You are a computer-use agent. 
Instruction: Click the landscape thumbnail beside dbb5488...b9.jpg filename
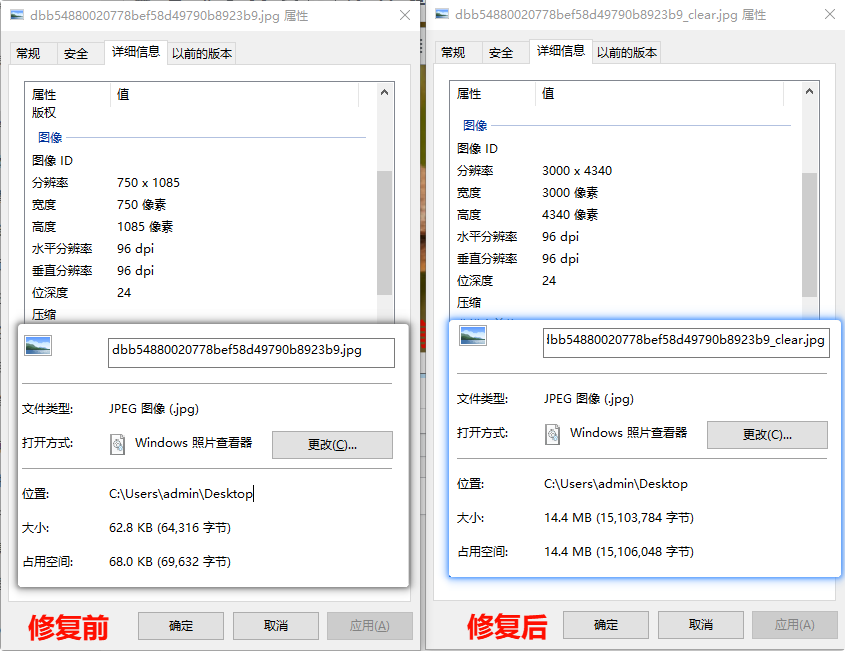click(38, 345)
